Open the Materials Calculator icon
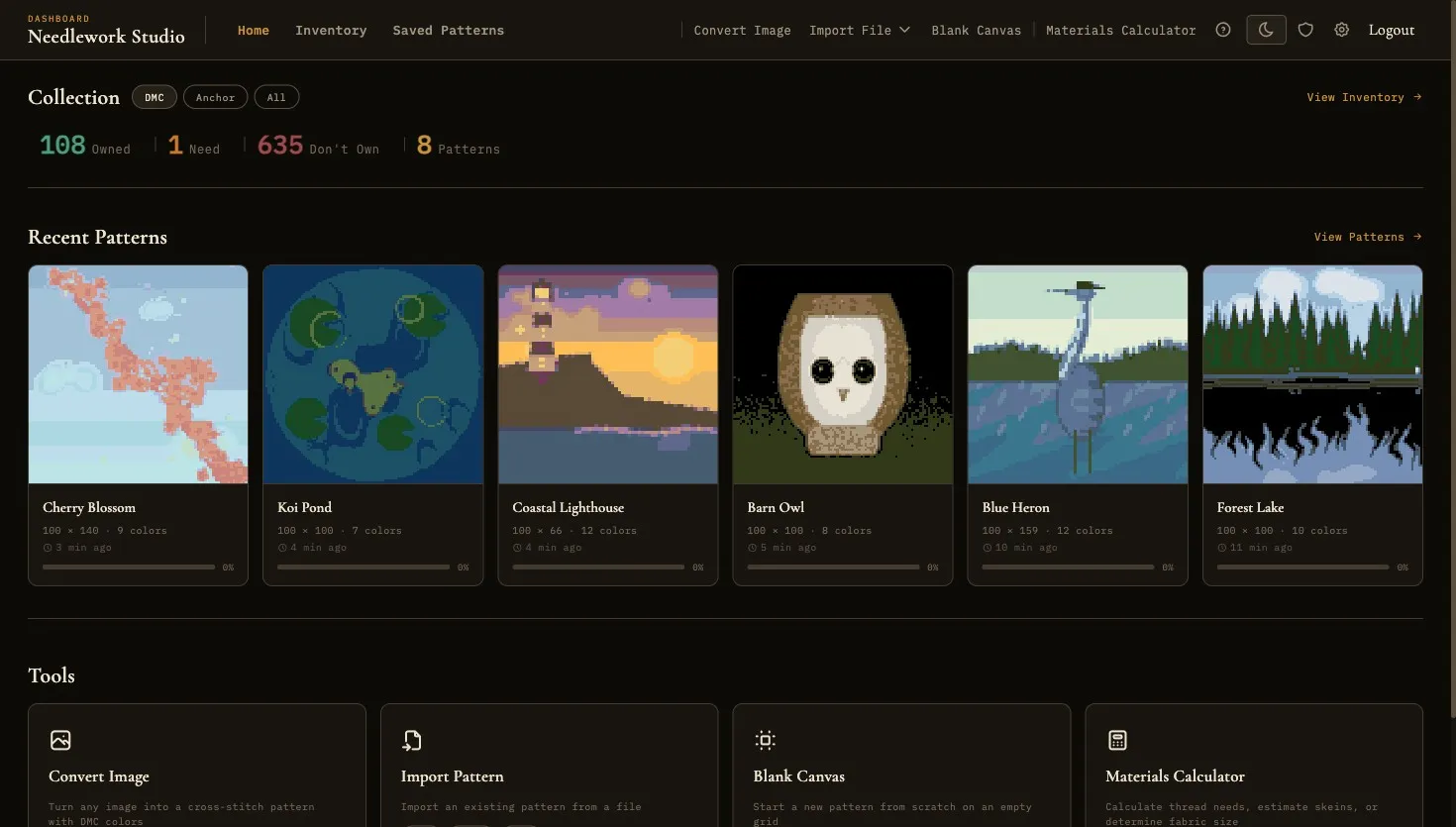 1117,740
